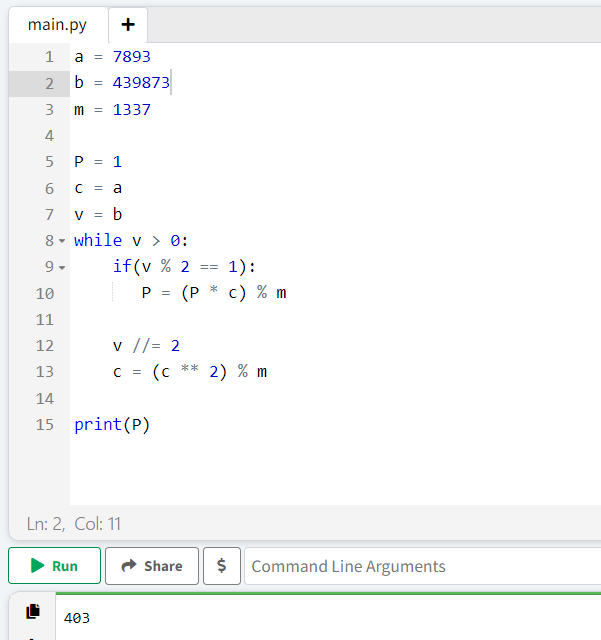Collapse the while loop fold arrow

coord(62,241)
